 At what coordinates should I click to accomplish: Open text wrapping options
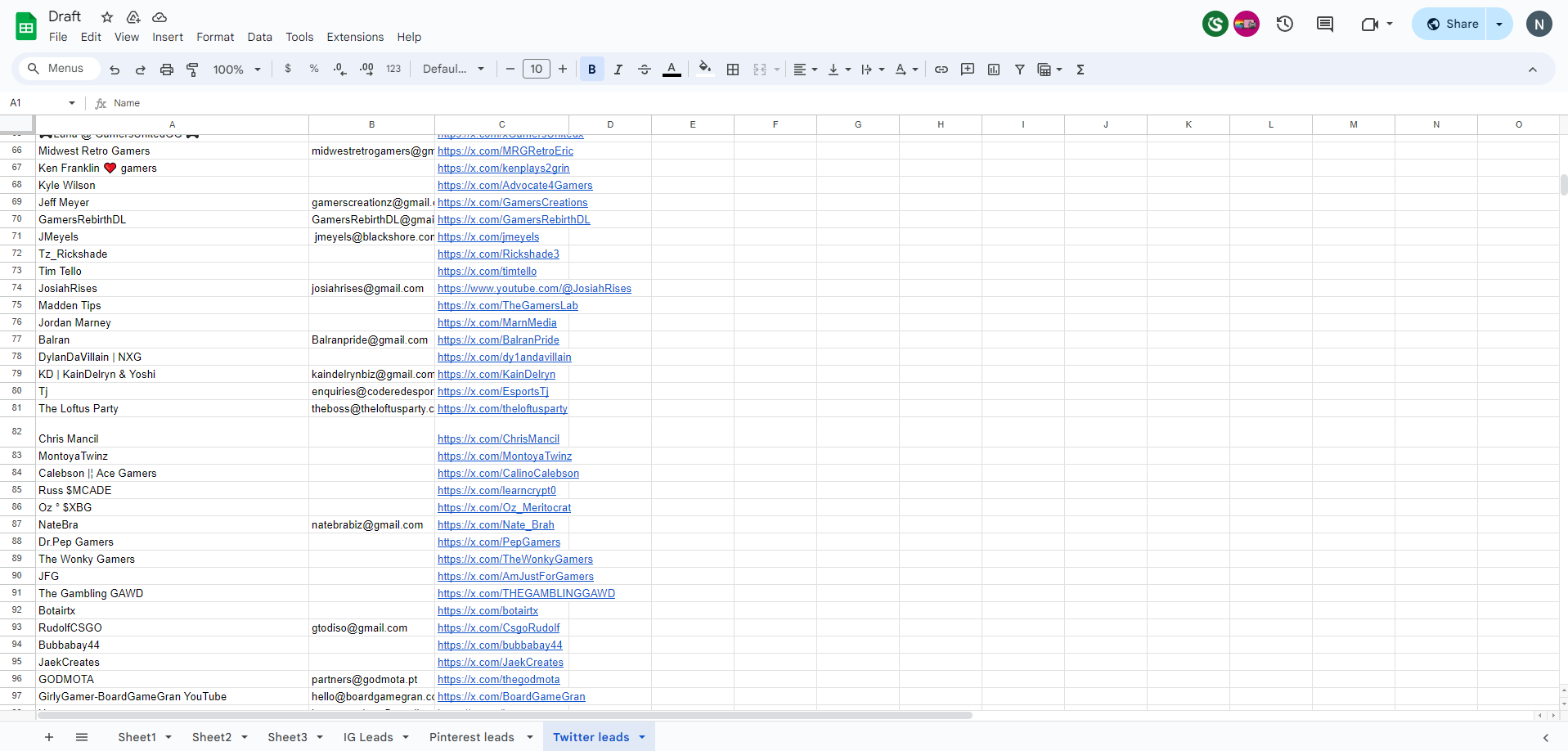point(873,70)
